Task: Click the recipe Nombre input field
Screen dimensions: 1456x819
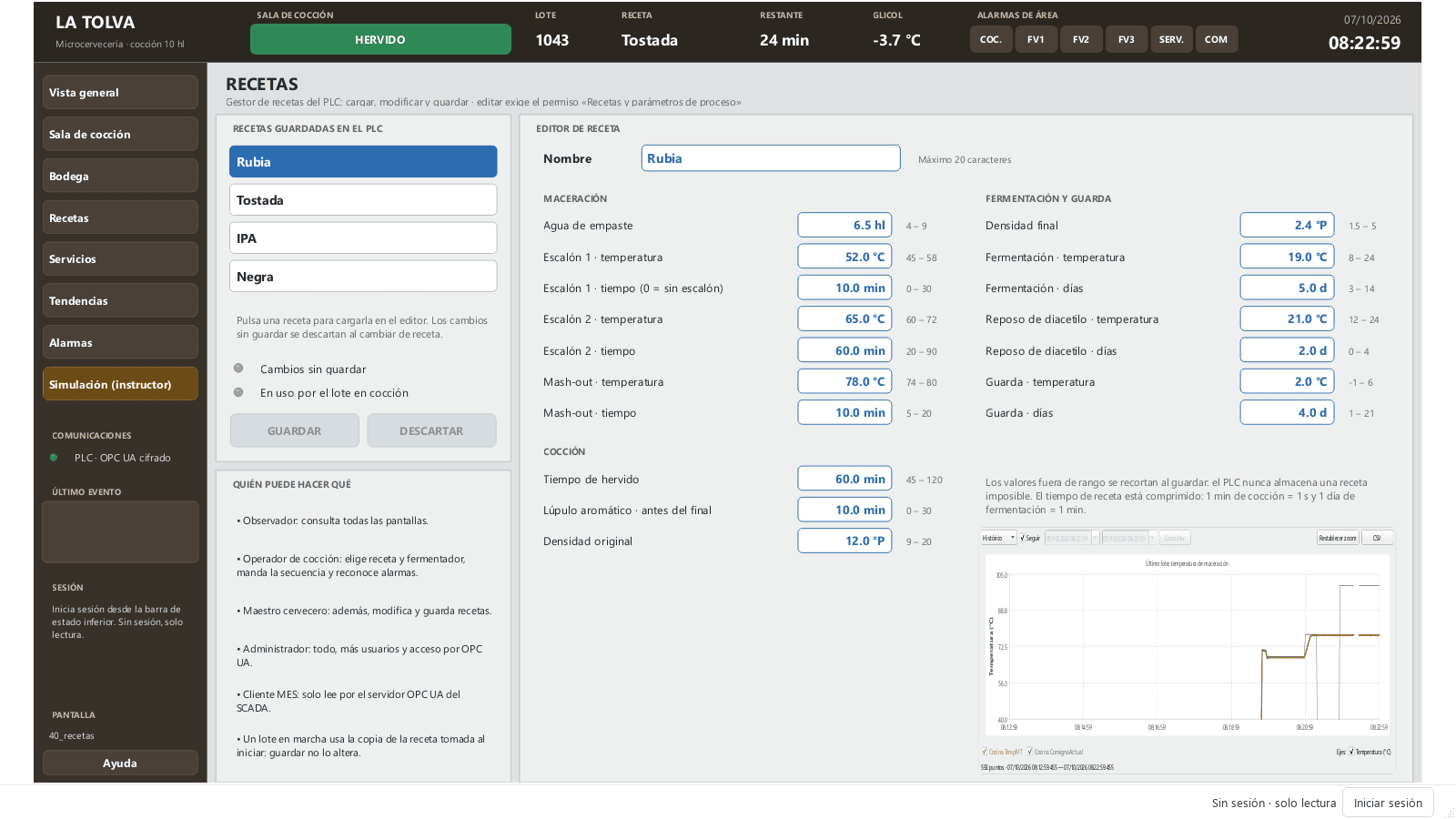Action: [x=771, y=157]
